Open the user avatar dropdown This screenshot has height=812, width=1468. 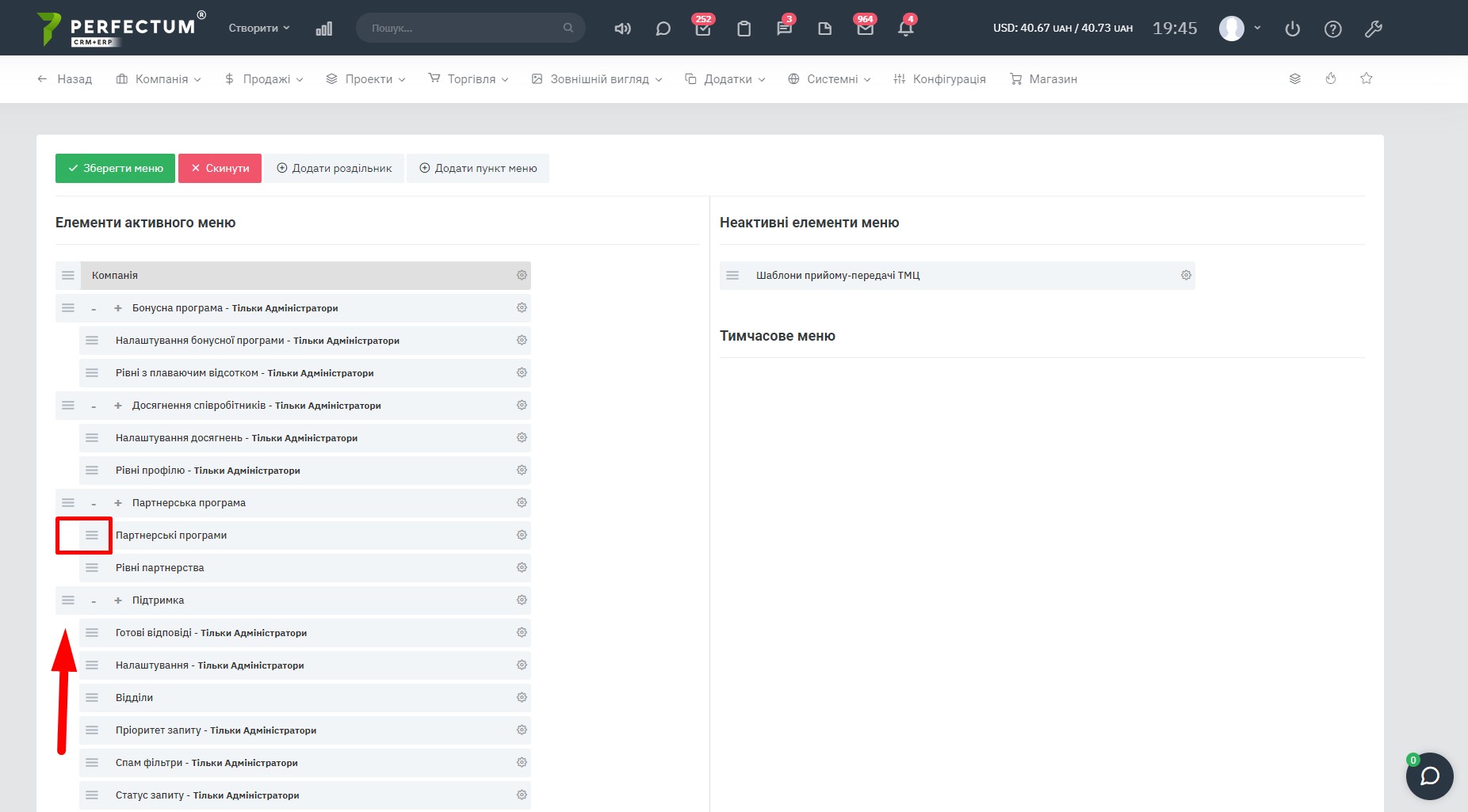(1239, 28)
